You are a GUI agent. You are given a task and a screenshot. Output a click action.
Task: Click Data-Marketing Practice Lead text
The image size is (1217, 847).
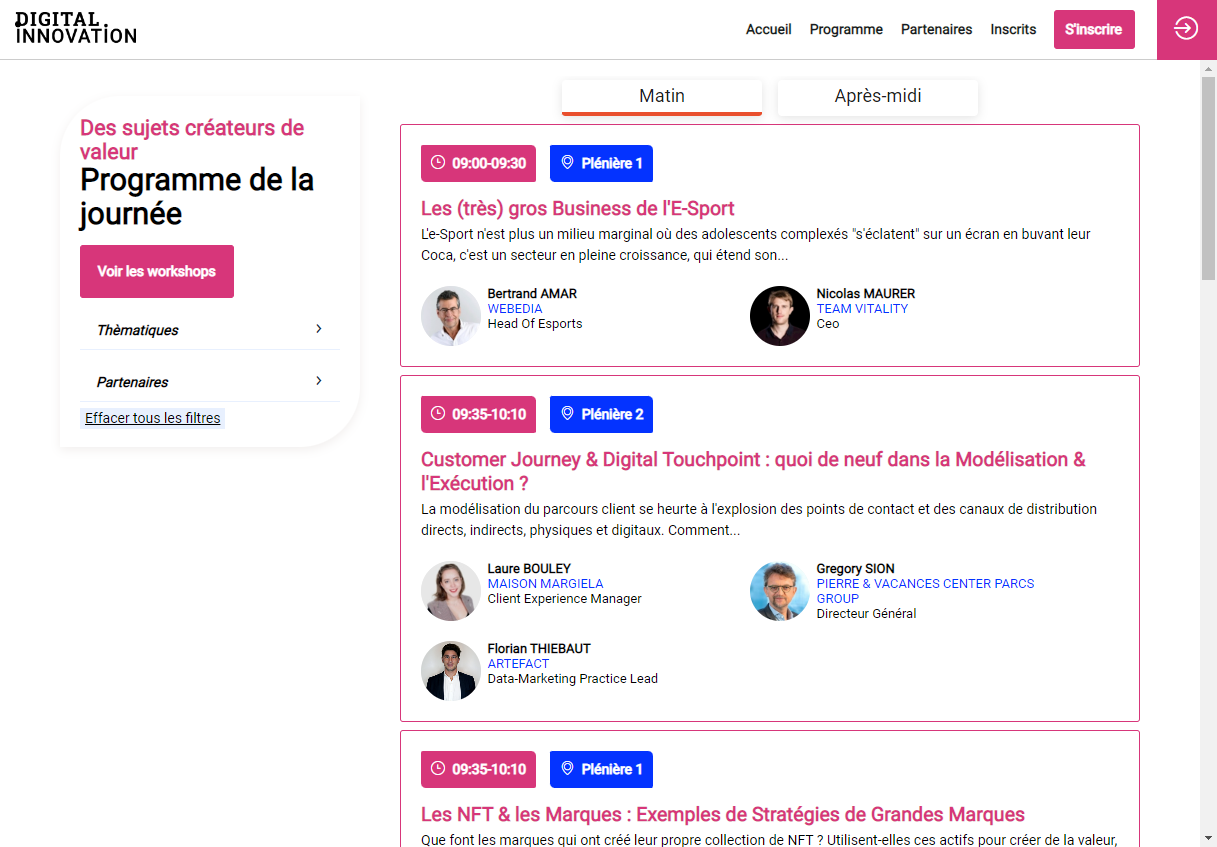pyautogui.click(x=573, y=679)
